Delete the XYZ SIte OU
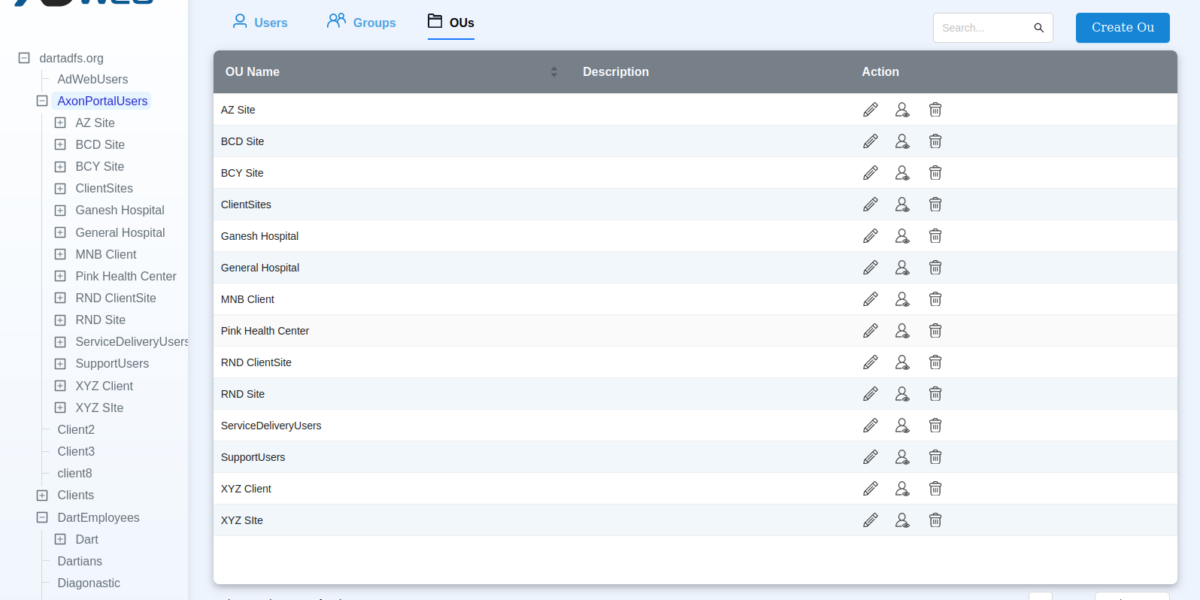The height and width of the screenshot is (600, 1200). [x=935, y=520]
